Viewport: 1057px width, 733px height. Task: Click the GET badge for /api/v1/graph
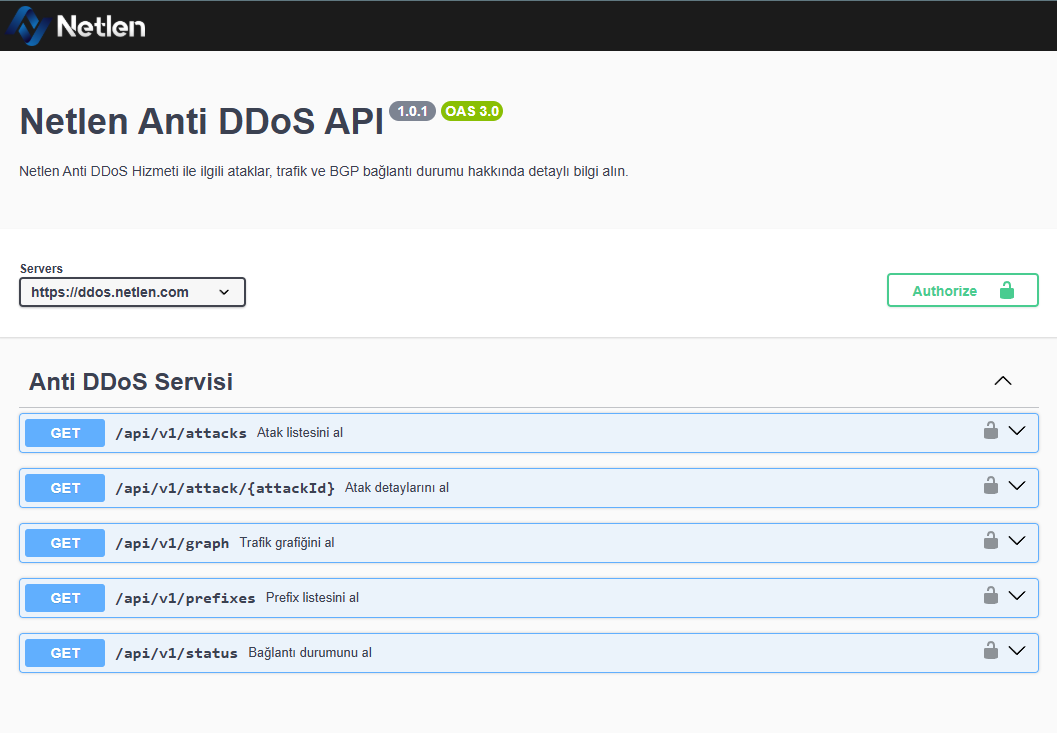coord(65,543)
